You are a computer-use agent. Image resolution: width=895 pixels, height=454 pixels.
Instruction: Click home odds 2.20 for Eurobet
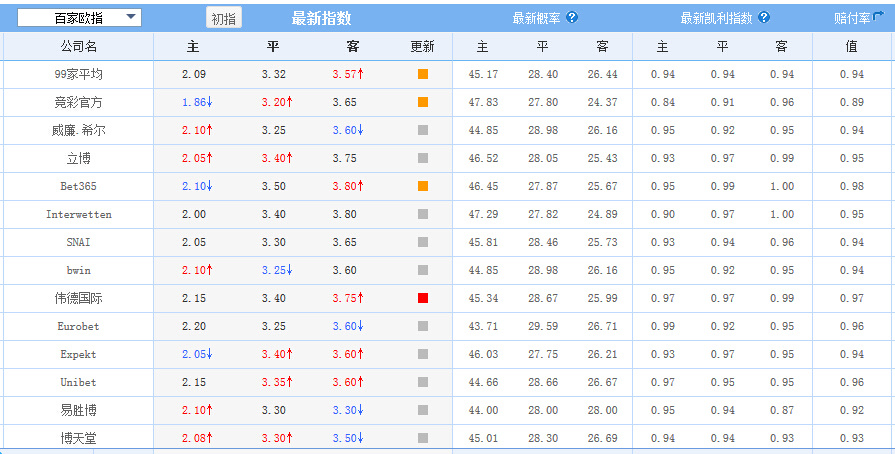(x=194, y=326)
